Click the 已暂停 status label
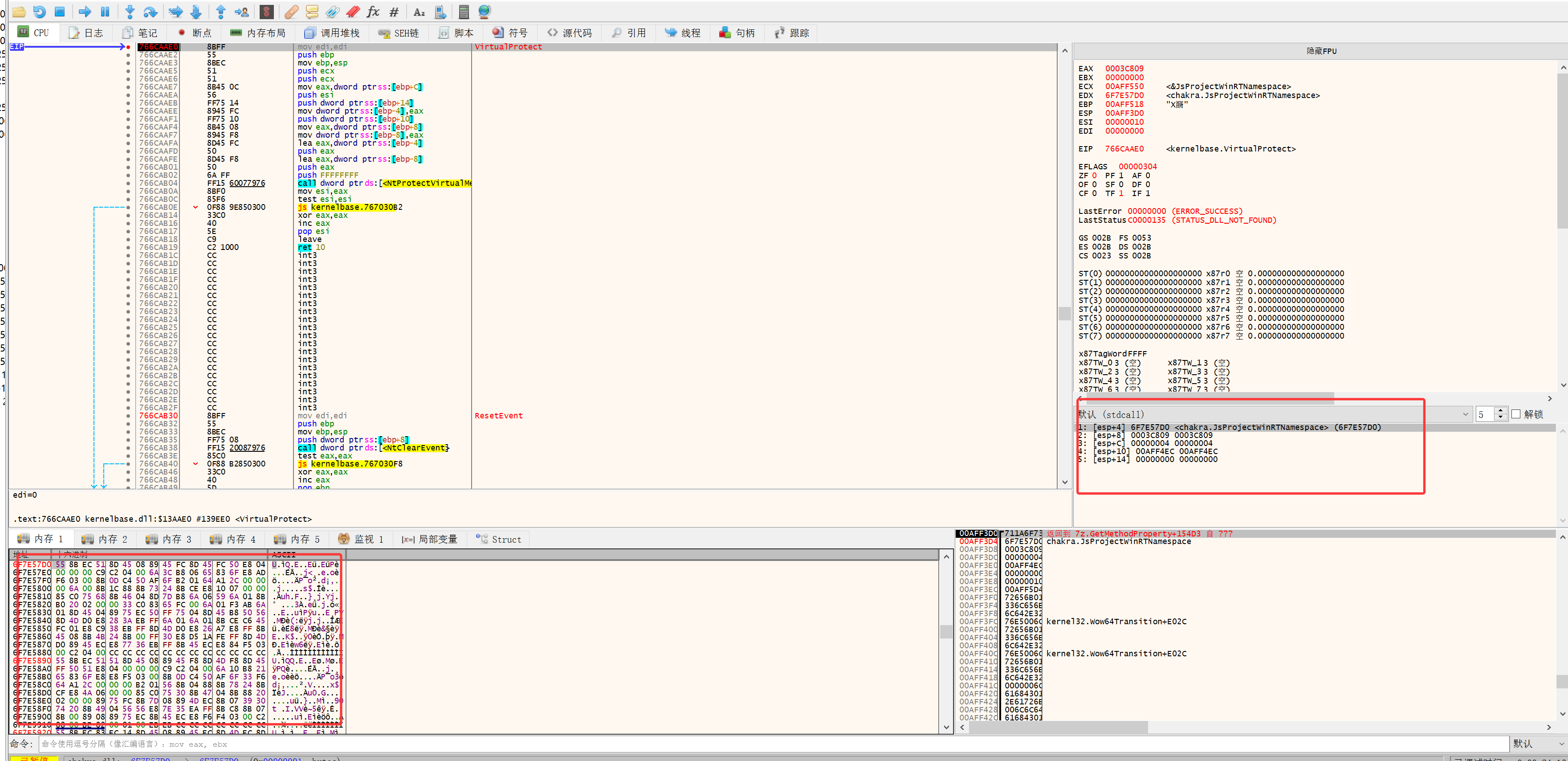1568x761 pixels. [x=33, y=759]
